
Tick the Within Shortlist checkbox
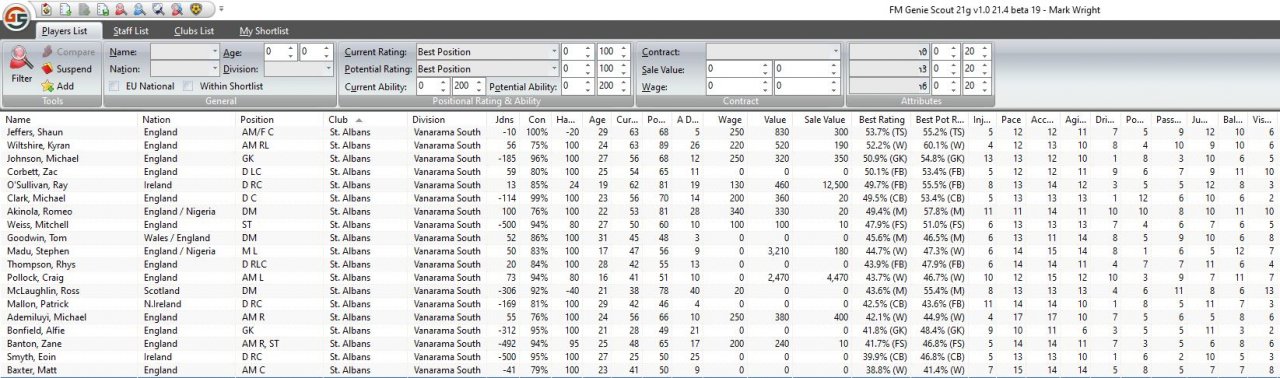coord(188,87)
